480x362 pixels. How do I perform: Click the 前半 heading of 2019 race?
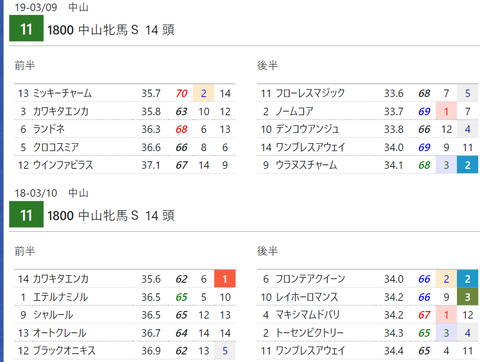point(25,65)
